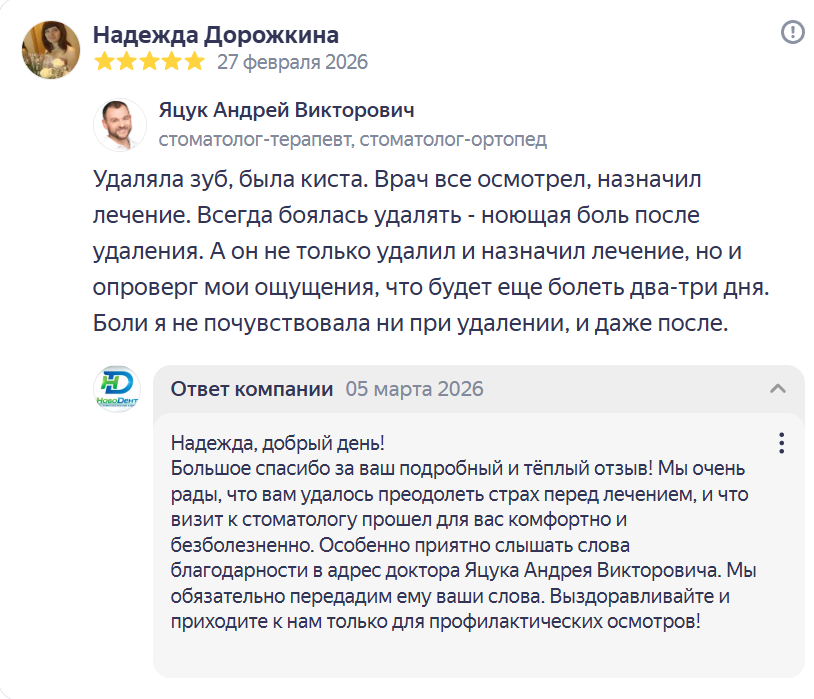Open the three-dot menu in company reply

coord(782,443)
